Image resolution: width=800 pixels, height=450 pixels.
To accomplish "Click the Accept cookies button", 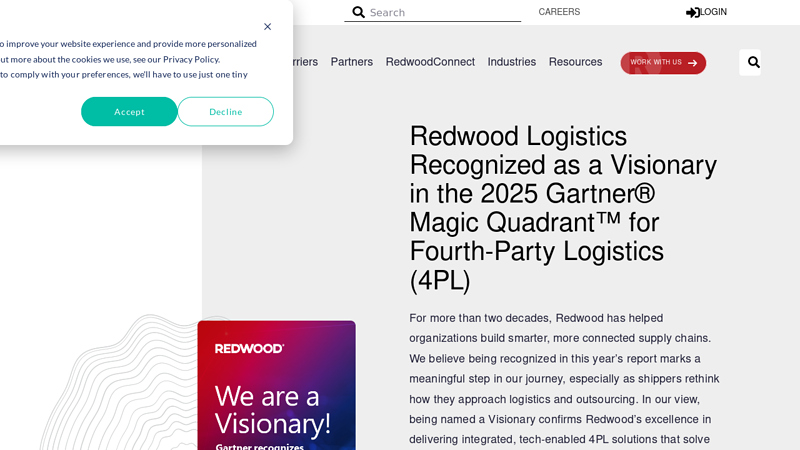I will [129, 112].
